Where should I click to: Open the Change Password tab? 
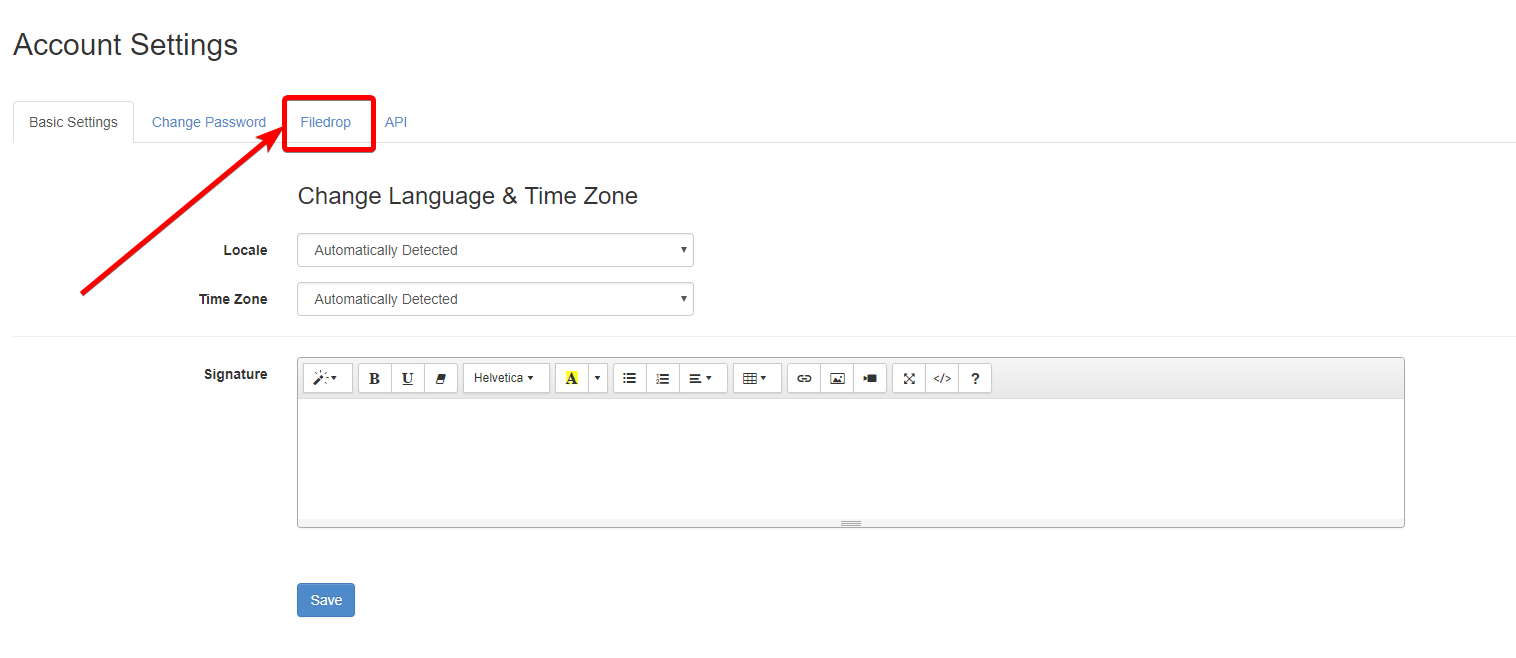pos(209,122)
